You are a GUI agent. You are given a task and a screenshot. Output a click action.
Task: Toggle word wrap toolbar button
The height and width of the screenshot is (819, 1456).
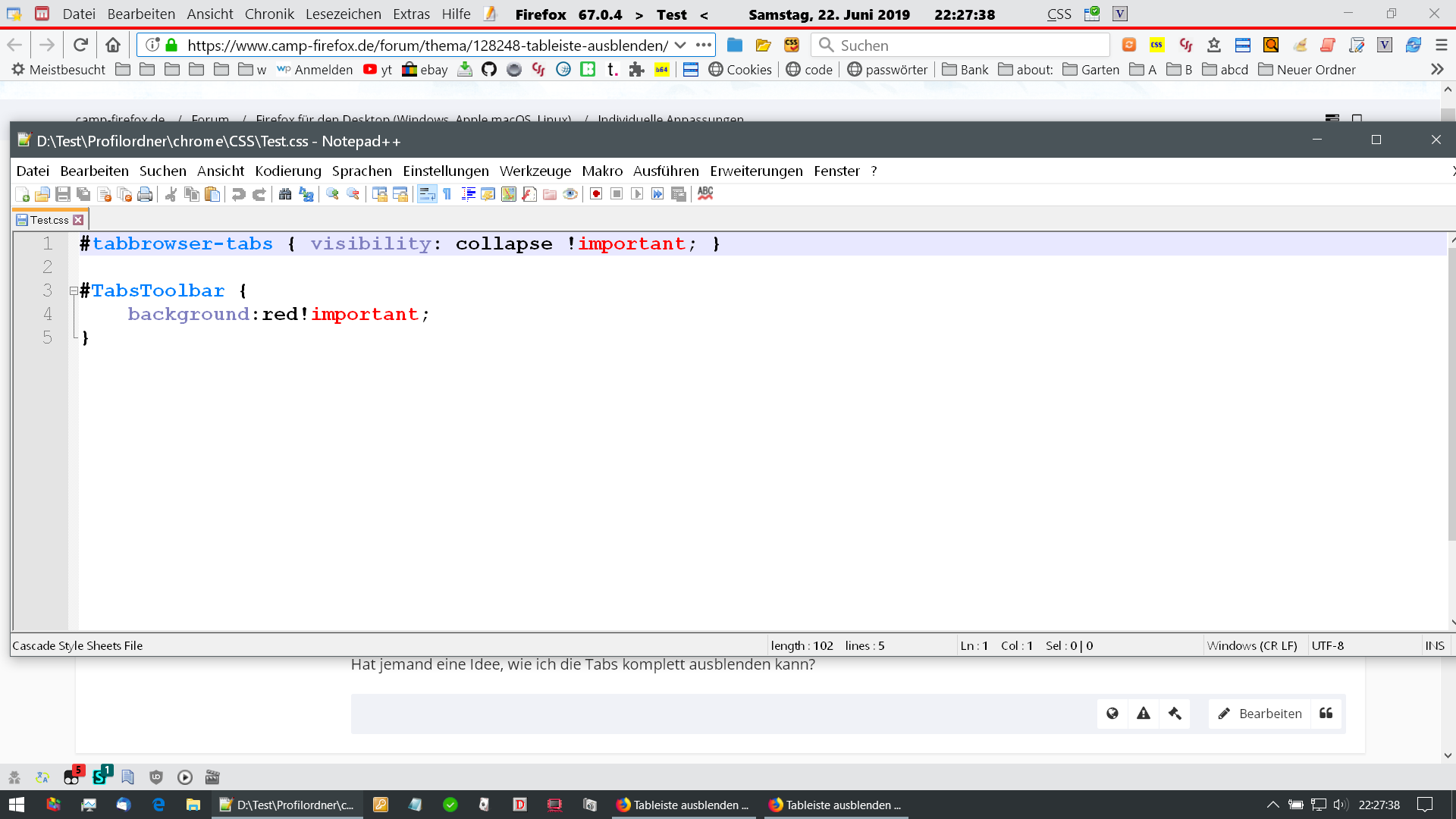[427, 194]
